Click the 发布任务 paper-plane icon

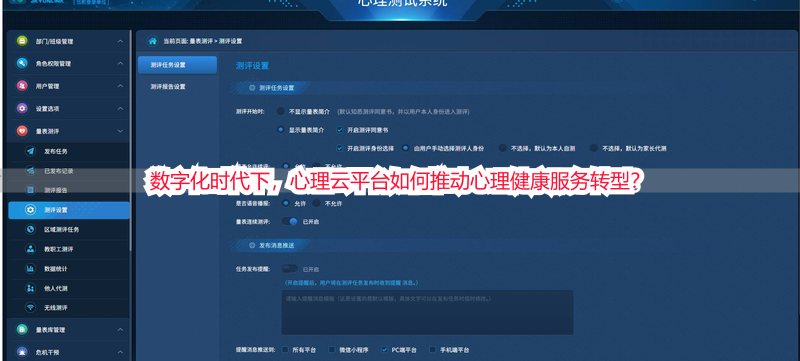click(x=31, y=151)
